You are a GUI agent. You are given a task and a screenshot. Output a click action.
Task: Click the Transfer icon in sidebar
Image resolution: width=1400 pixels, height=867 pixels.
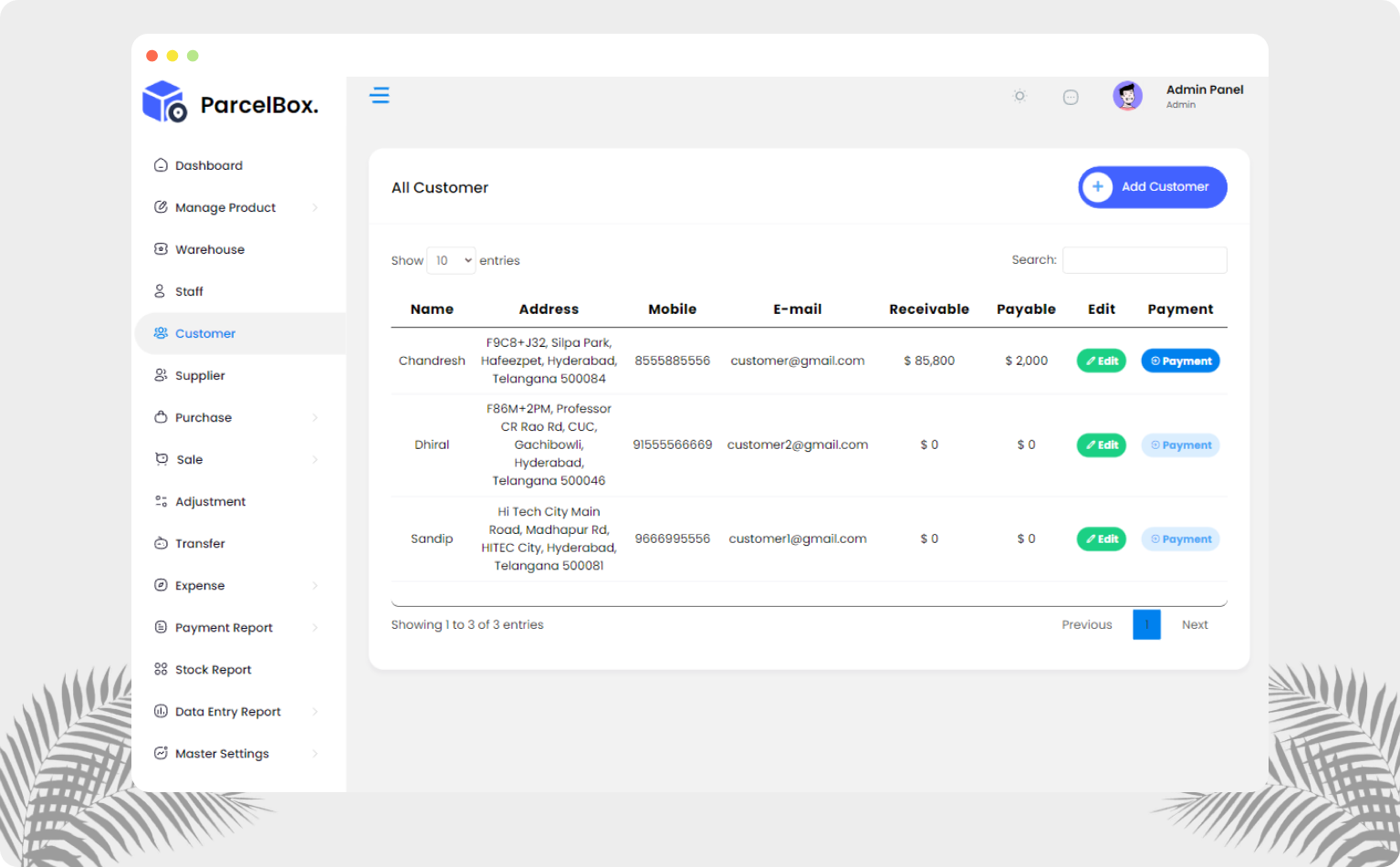(161, 543)
